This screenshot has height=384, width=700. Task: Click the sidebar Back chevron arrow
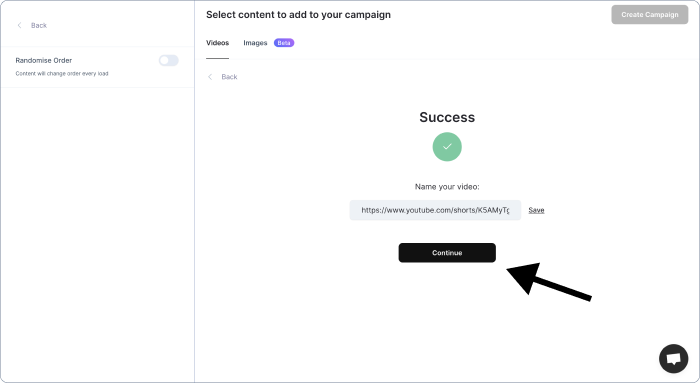point(19,25)
